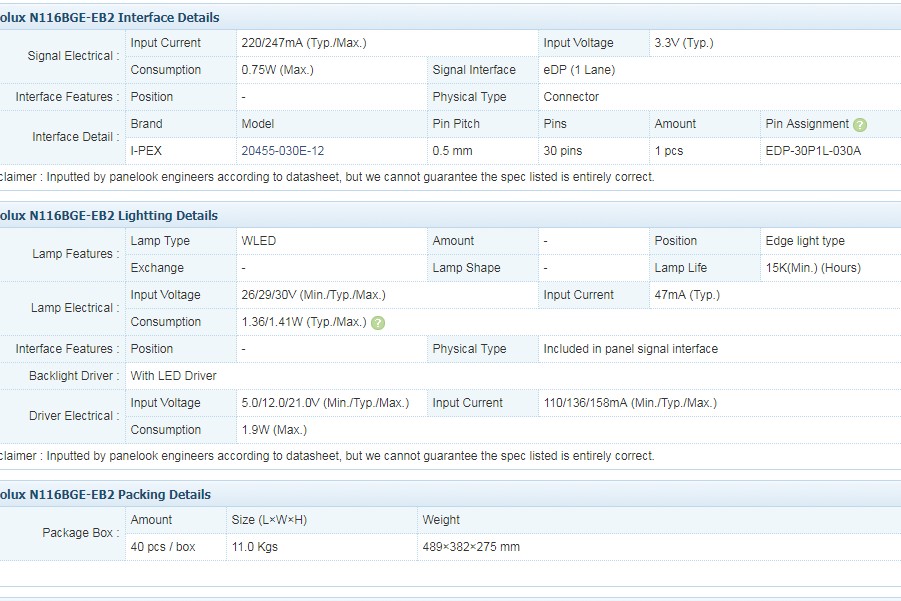Click the Signal Electrical row label
The width and height of the screenshot is (901, 601).
coord(74,56)
